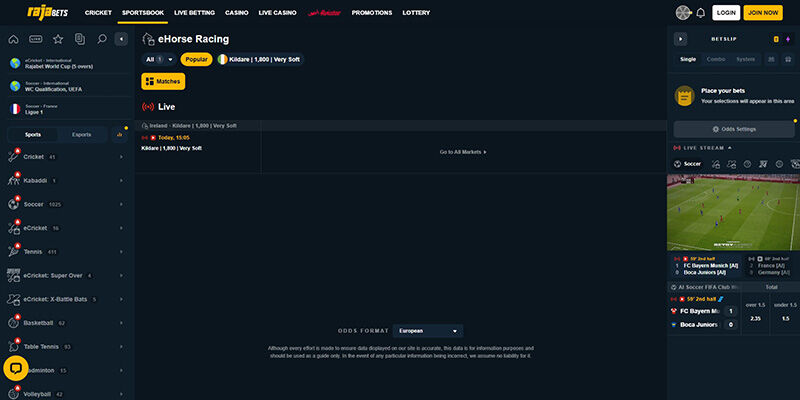Go to sidebar Home icon
The width and height of the screenshot is (800, 400).
point(14,39)
